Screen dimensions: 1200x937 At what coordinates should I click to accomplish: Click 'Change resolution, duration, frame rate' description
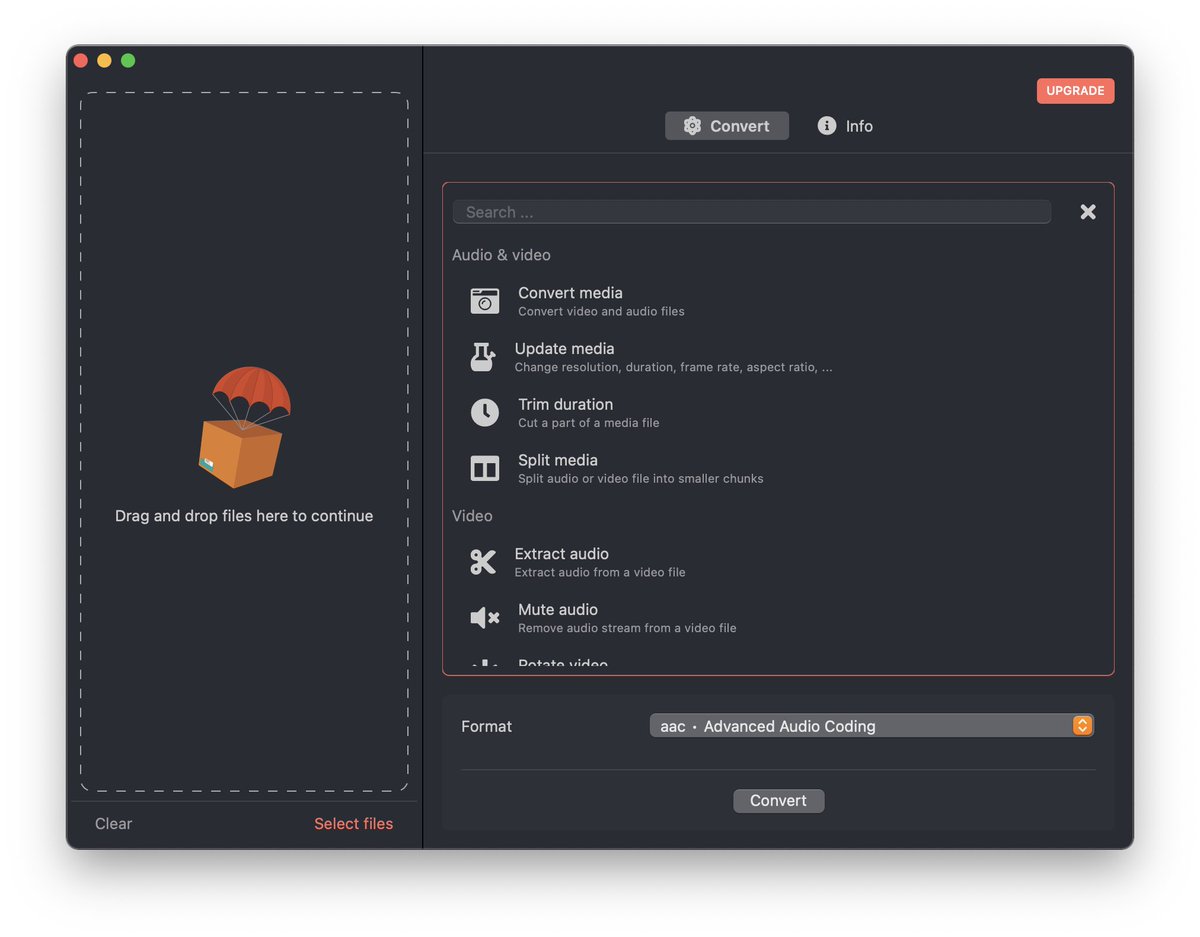673,368
